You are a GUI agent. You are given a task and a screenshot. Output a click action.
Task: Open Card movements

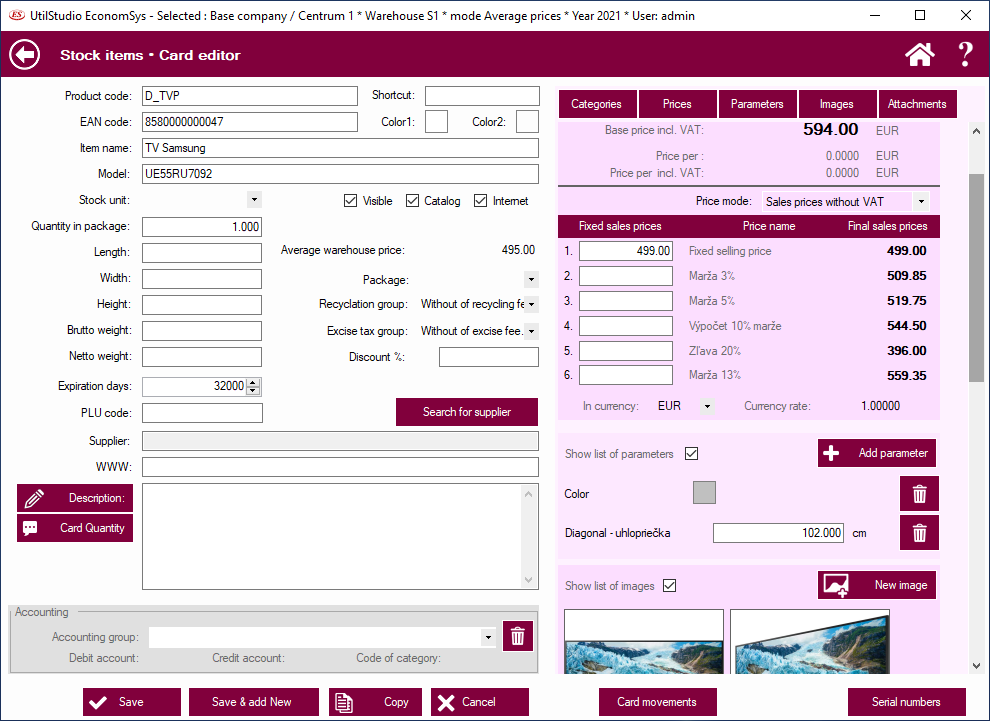pos(657,702)
